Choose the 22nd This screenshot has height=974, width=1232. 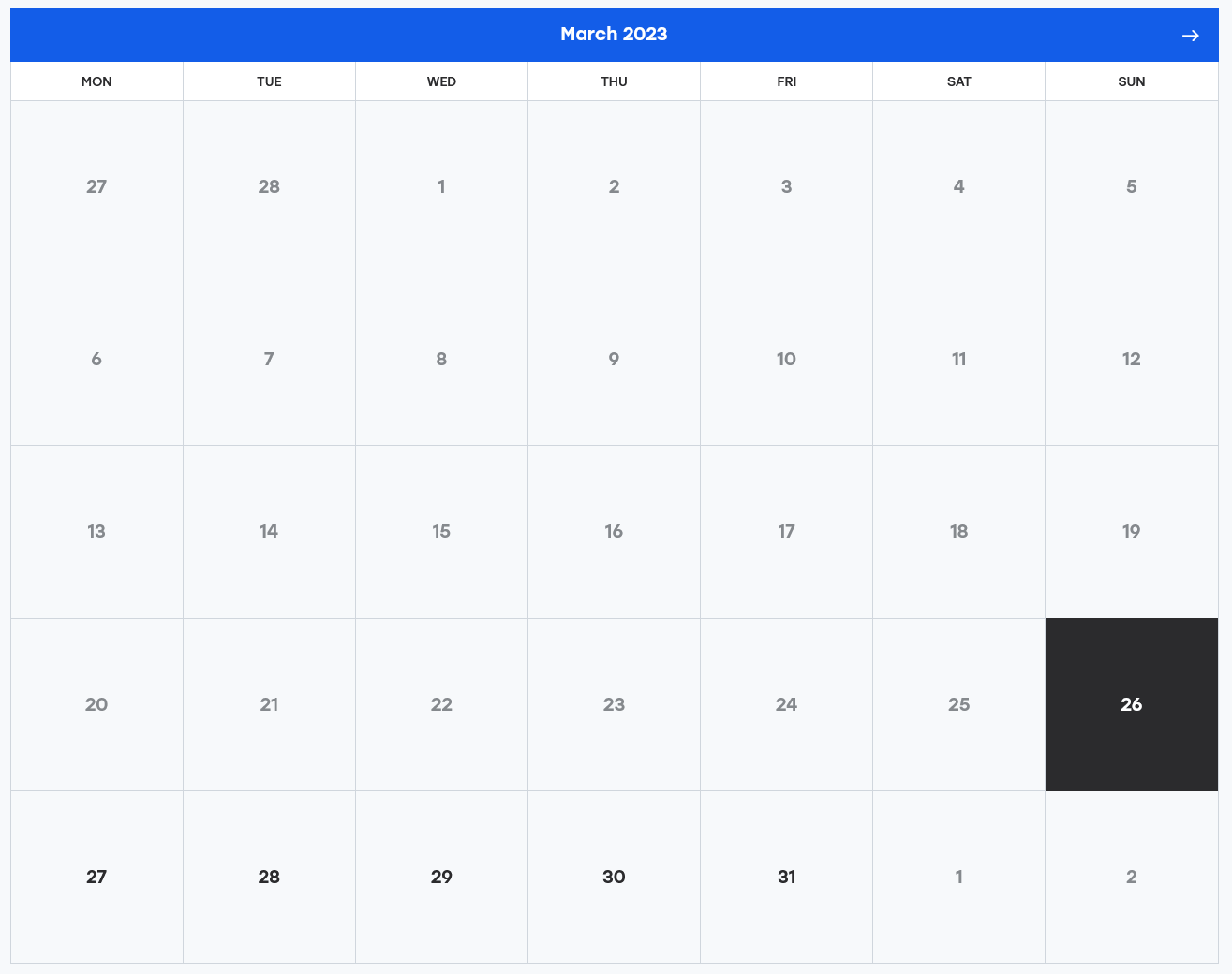coord(441,704)
